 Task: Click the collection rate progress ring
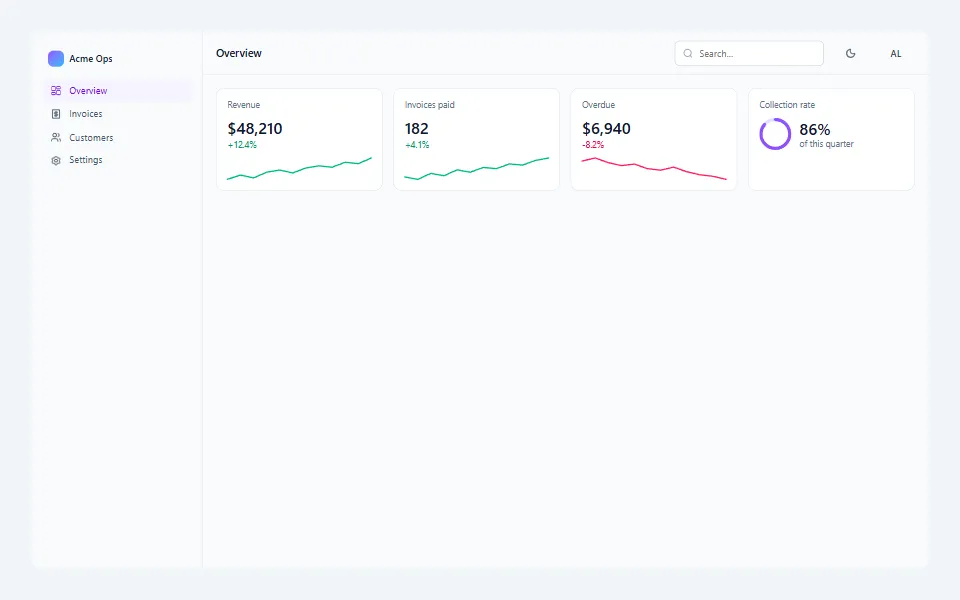pyautogui.click(x=775, y=134)
